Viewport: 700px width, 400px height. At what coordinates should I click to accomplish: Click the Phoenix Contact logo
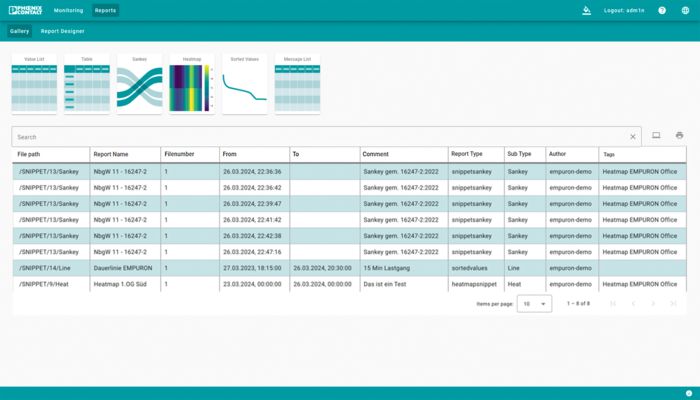coord(25,10)
